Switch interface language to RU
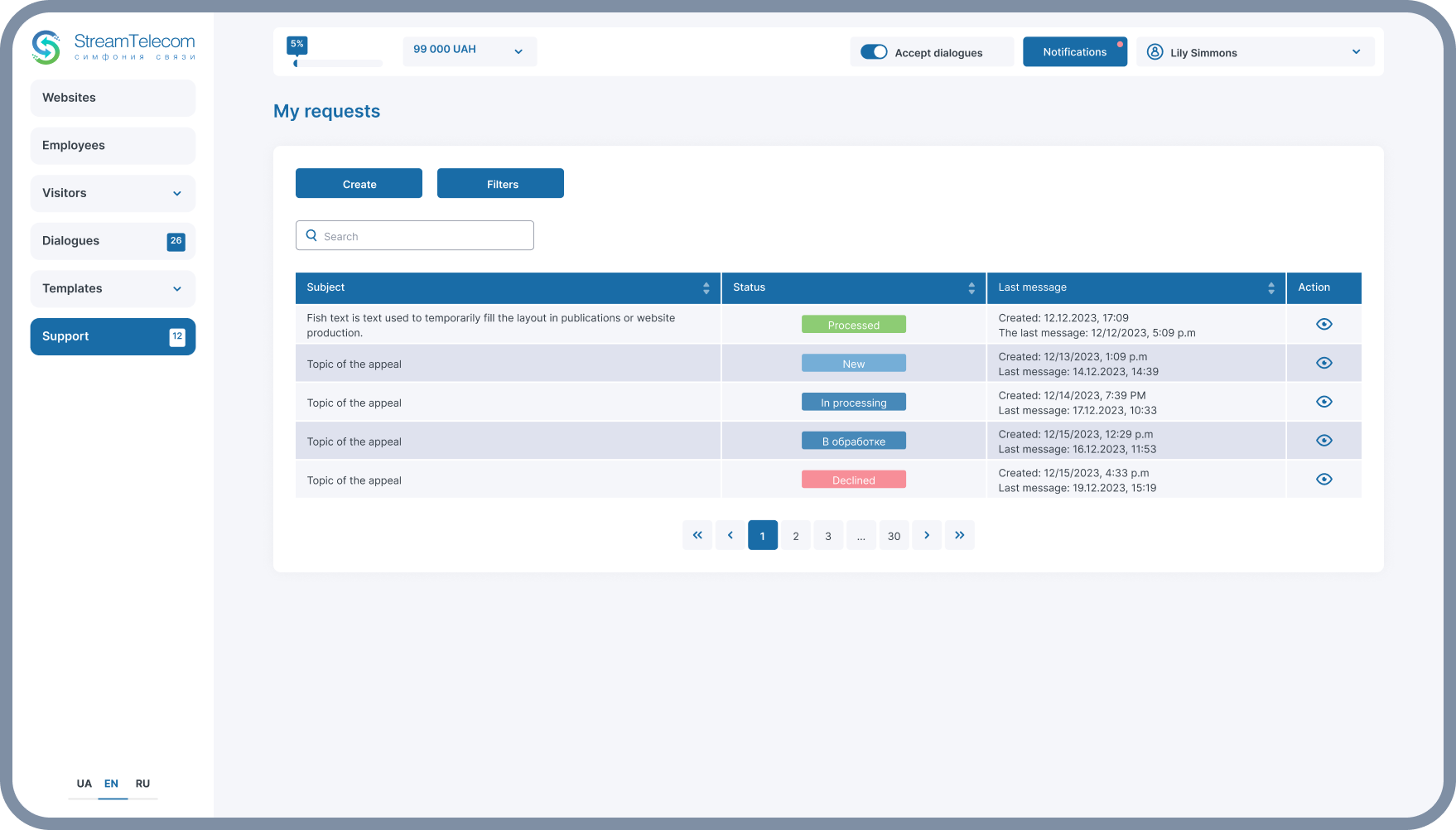Viewport: 1456px width, 830px height. (142, 784)
